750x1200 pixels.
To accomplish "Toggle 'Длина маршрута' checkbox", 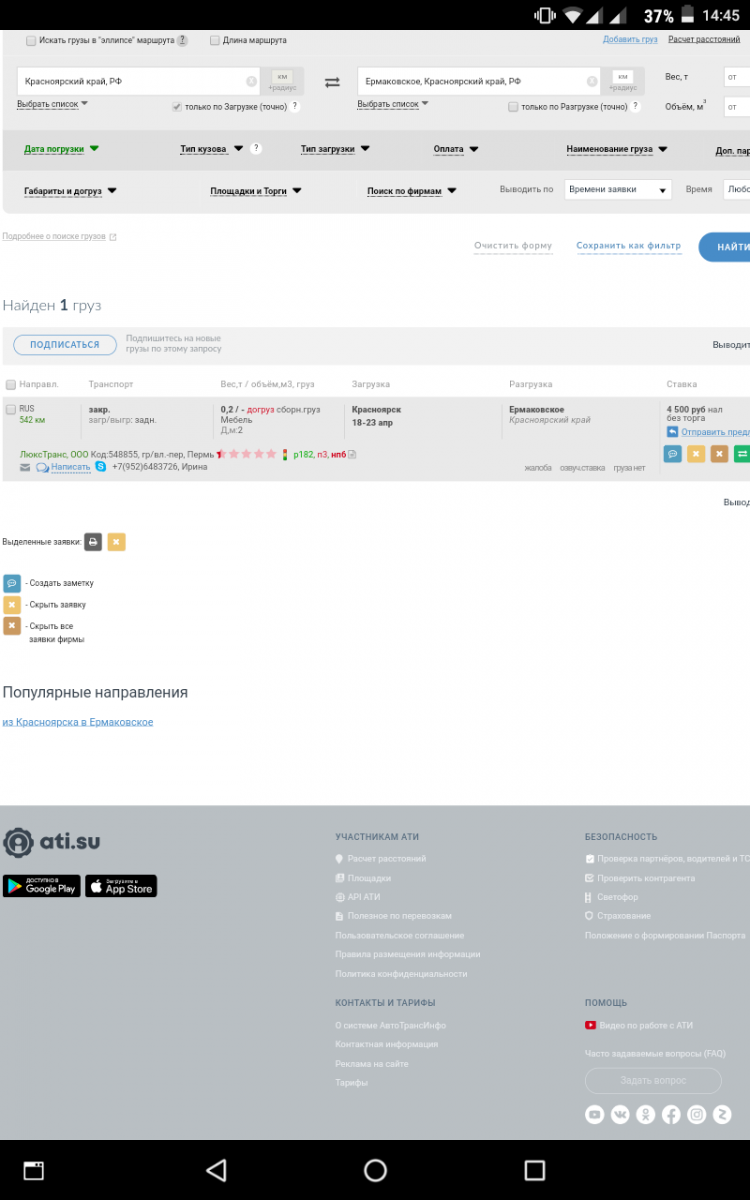I will pyautogui.click(x=215, y=41).
